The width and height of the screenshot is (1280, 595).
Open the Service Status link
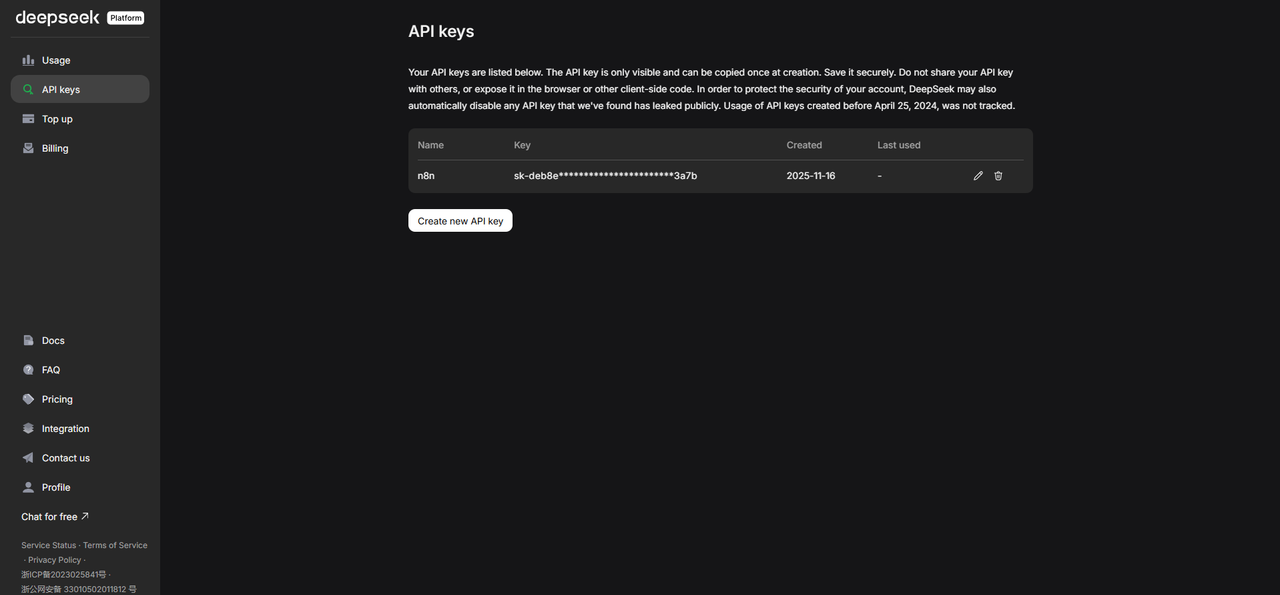[x=48, y=545]
